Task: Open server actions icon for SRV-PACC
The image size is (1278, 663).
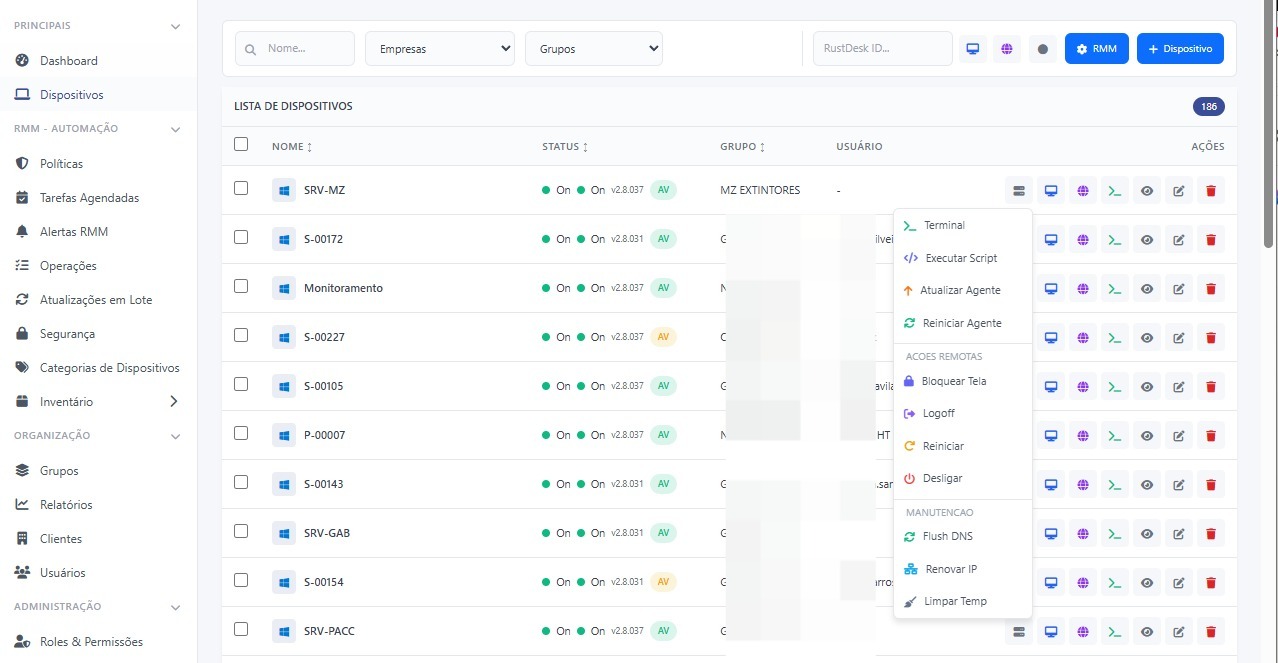Action: [1019, 631]
